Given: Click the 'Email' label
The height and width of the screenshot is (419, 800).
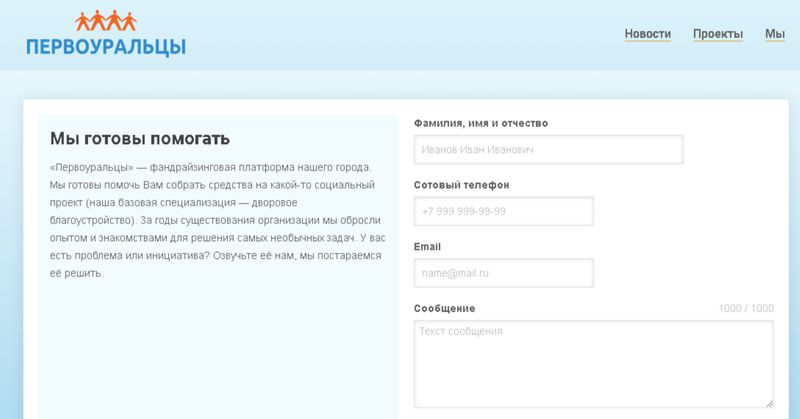Looking at the screenshot, I should (427, 247).
